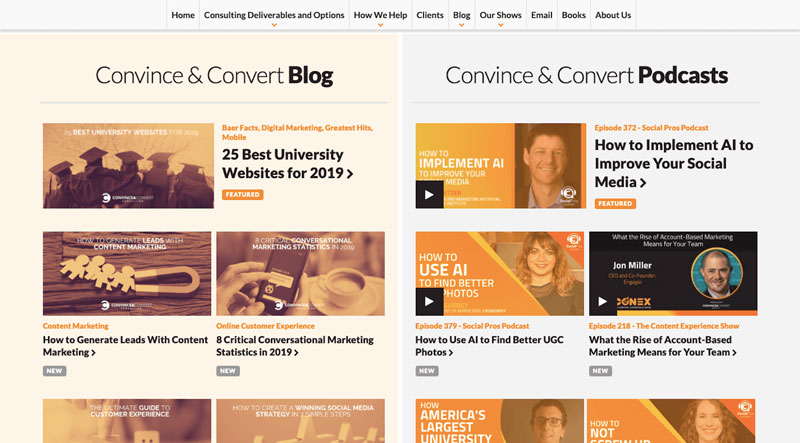Play the 'How to Use AI' podcast episode
The width and height of the screenshot is (800, 443).
(429, 302)
